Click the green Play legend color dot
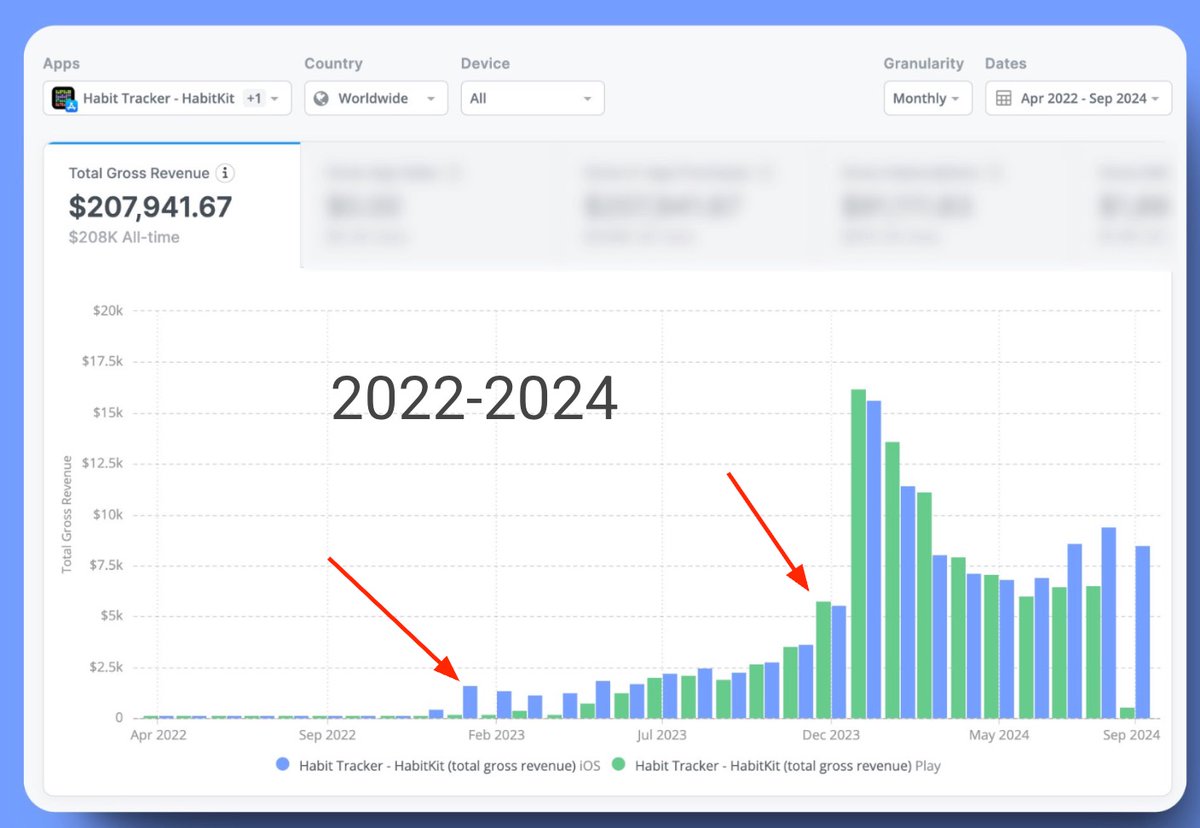This screenshot has width=1200, height=828. click(619, 766)
